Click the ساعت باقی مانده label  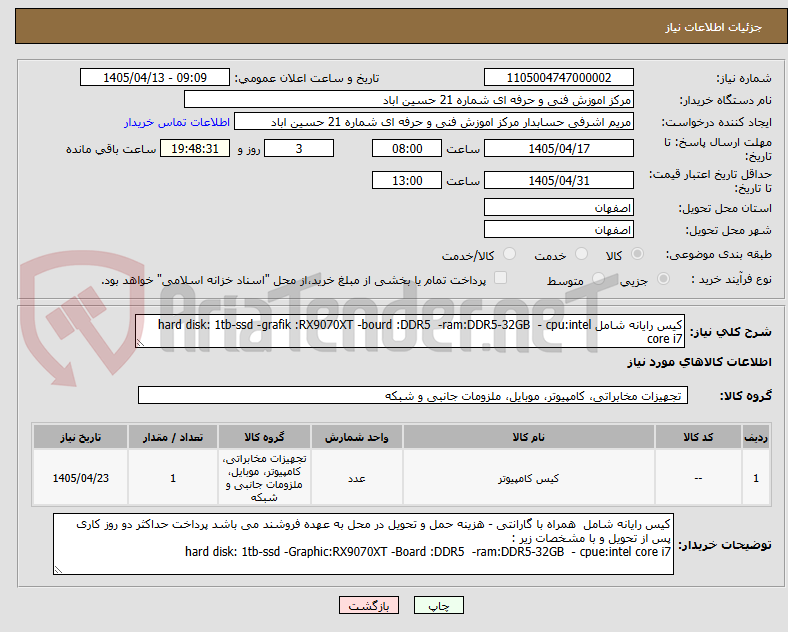(111, 149)
